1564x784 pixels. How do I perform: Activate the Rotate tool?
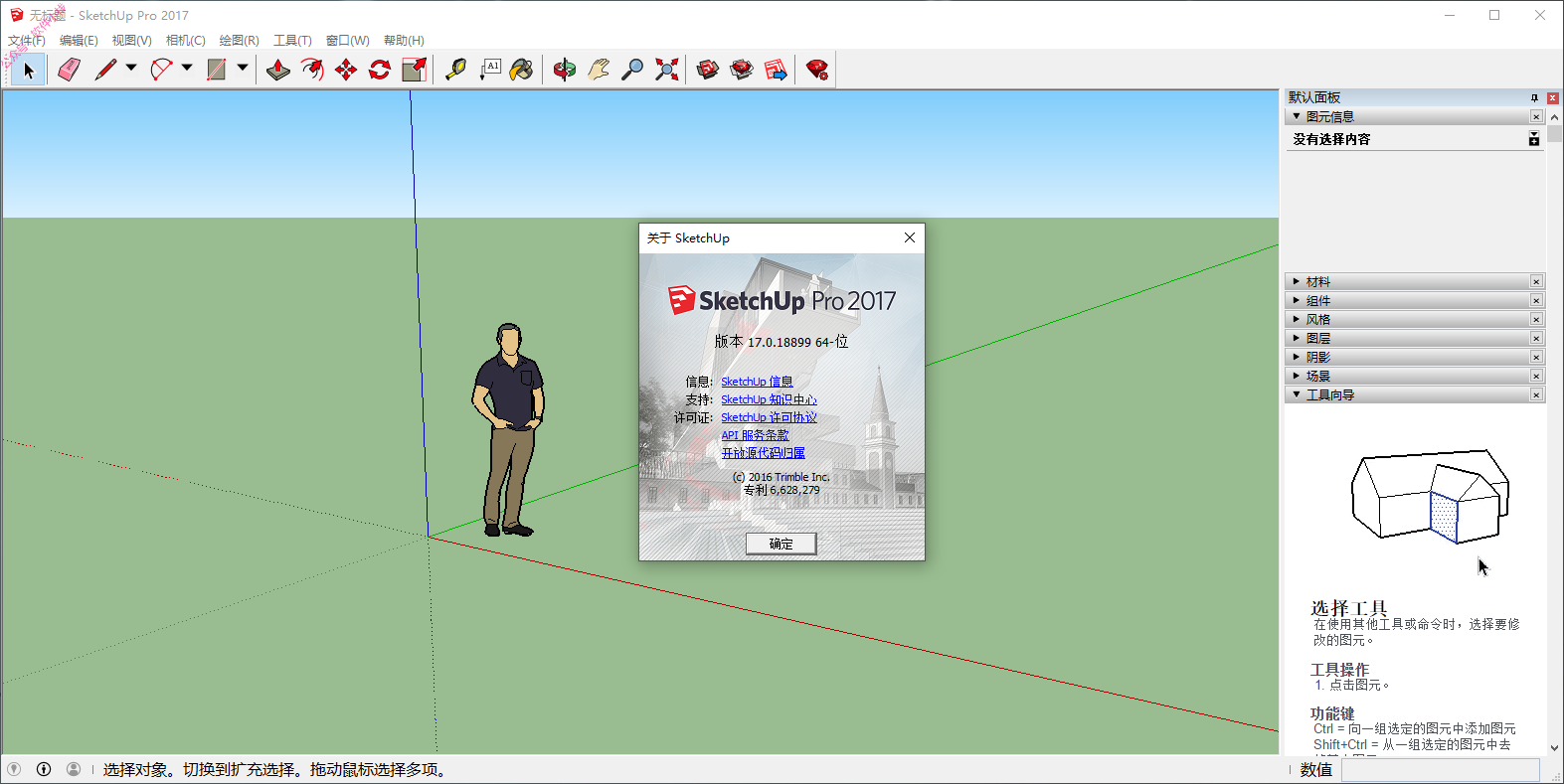pyautogui.click(x=380, y=70)
